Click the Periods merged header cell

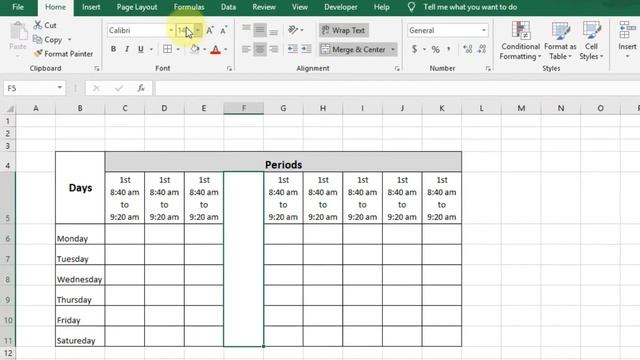[x=283, y=162]
